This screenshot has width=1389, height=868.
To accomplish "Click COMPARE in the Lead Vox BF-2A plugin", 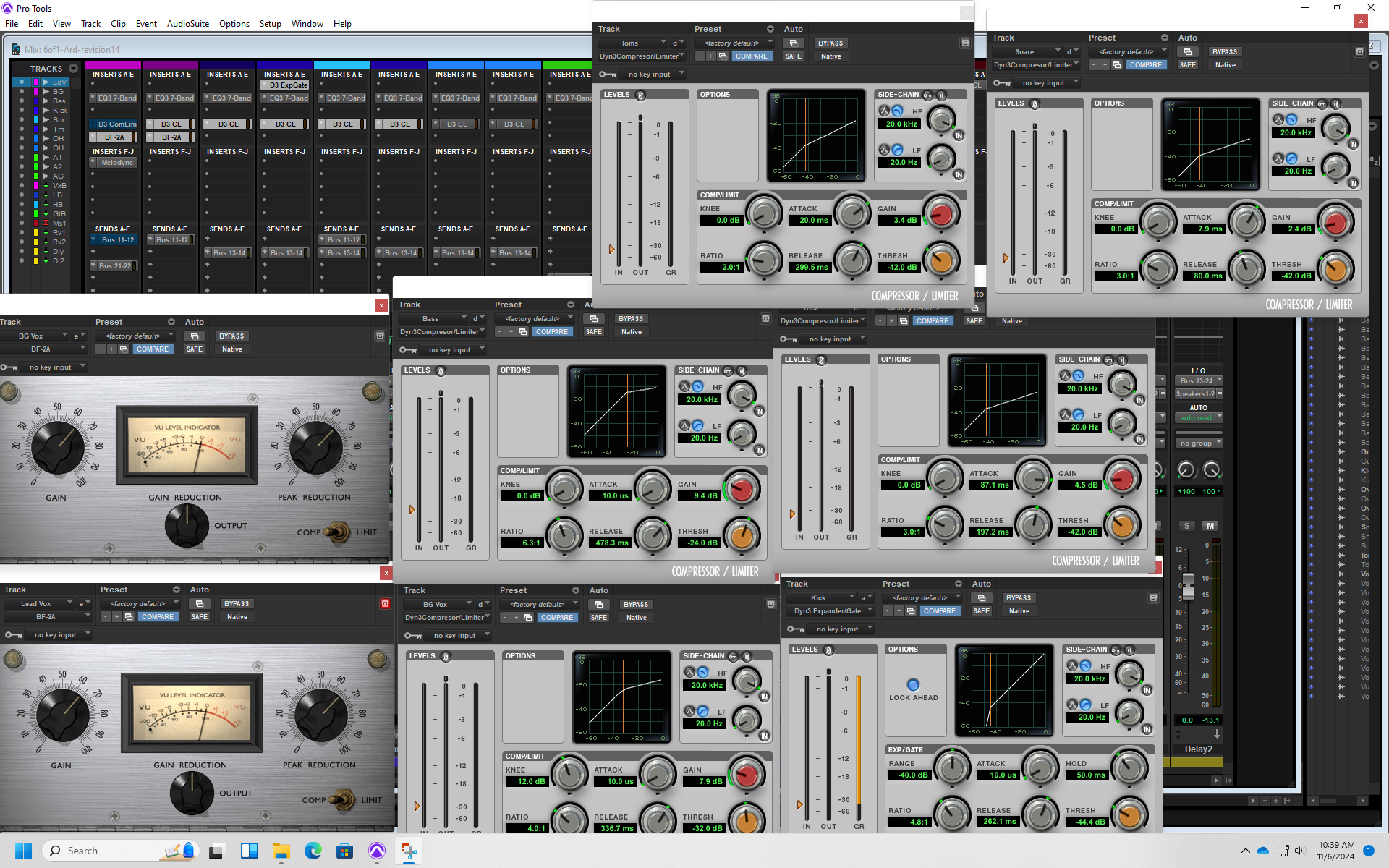I will click(157, 617).
